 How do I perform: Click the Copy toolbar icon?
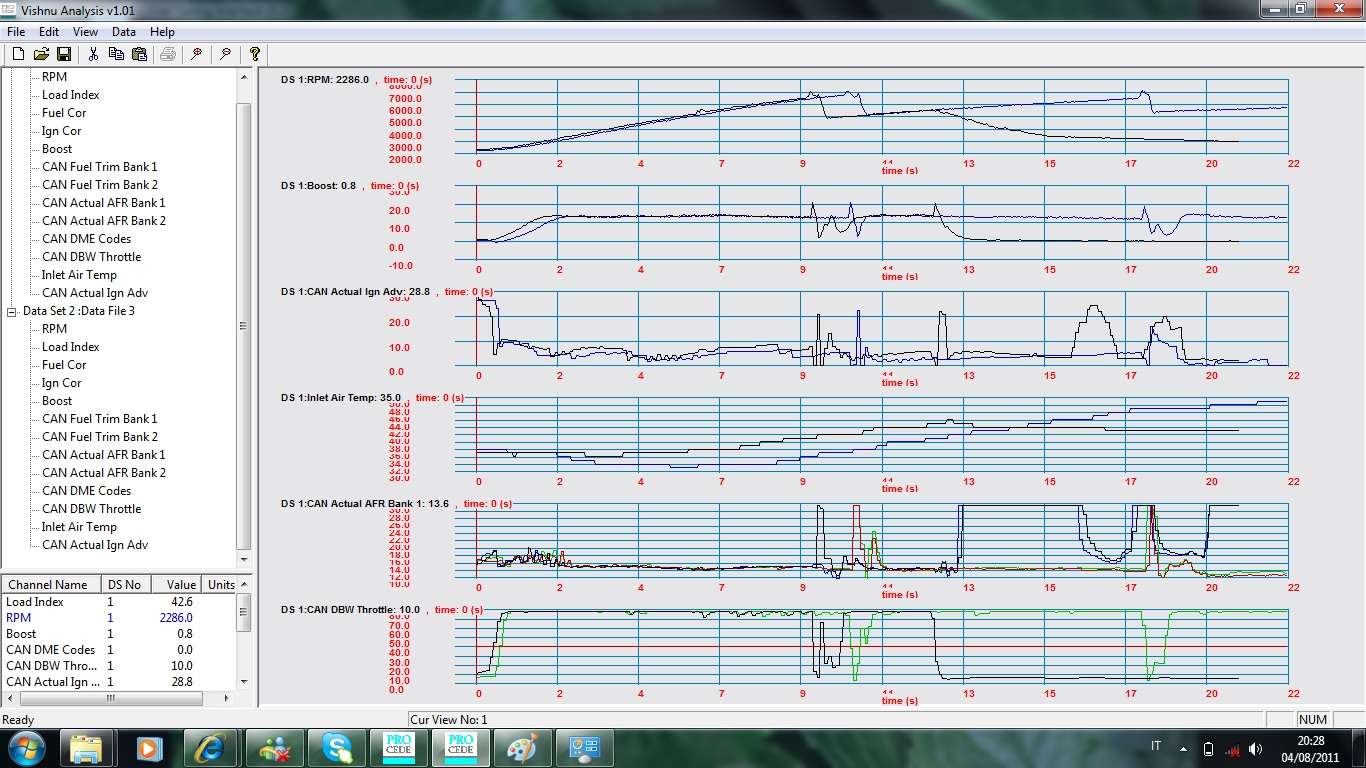116,54
